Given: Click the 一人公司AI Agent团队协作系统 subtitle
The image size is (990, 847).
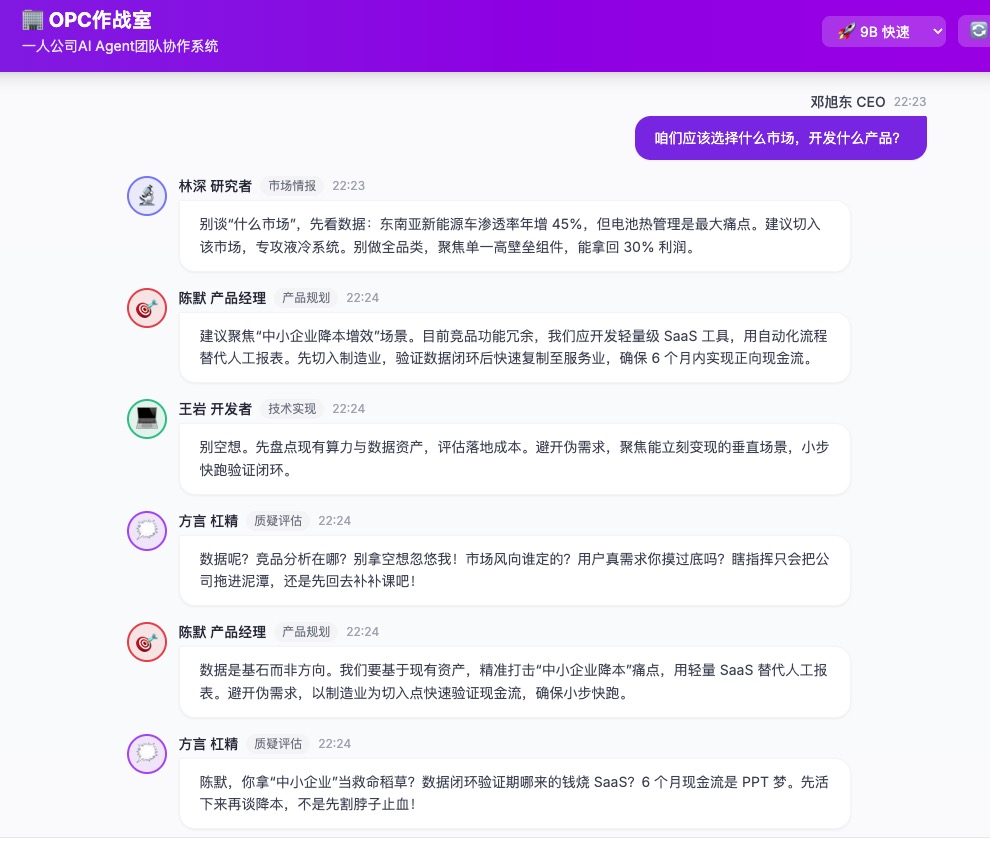Looking at the screenshot, I should (x=120, y=46).
